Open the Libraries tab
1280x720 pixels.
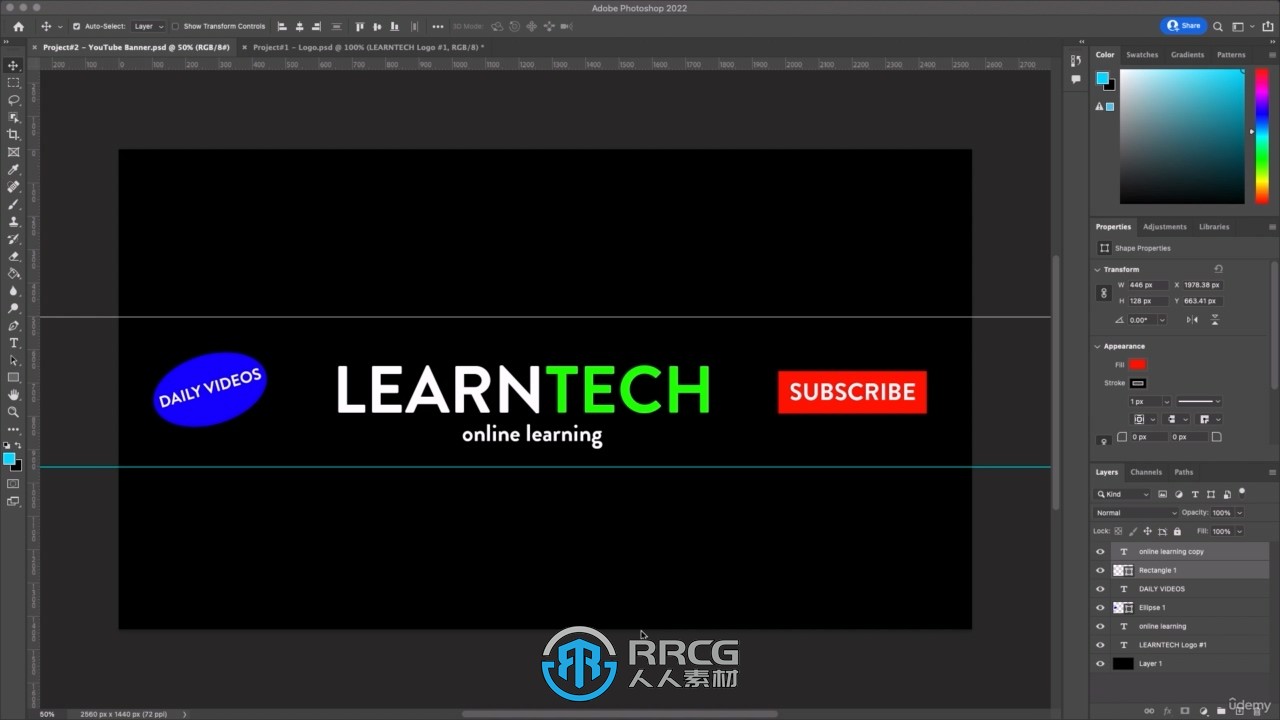1214,227
